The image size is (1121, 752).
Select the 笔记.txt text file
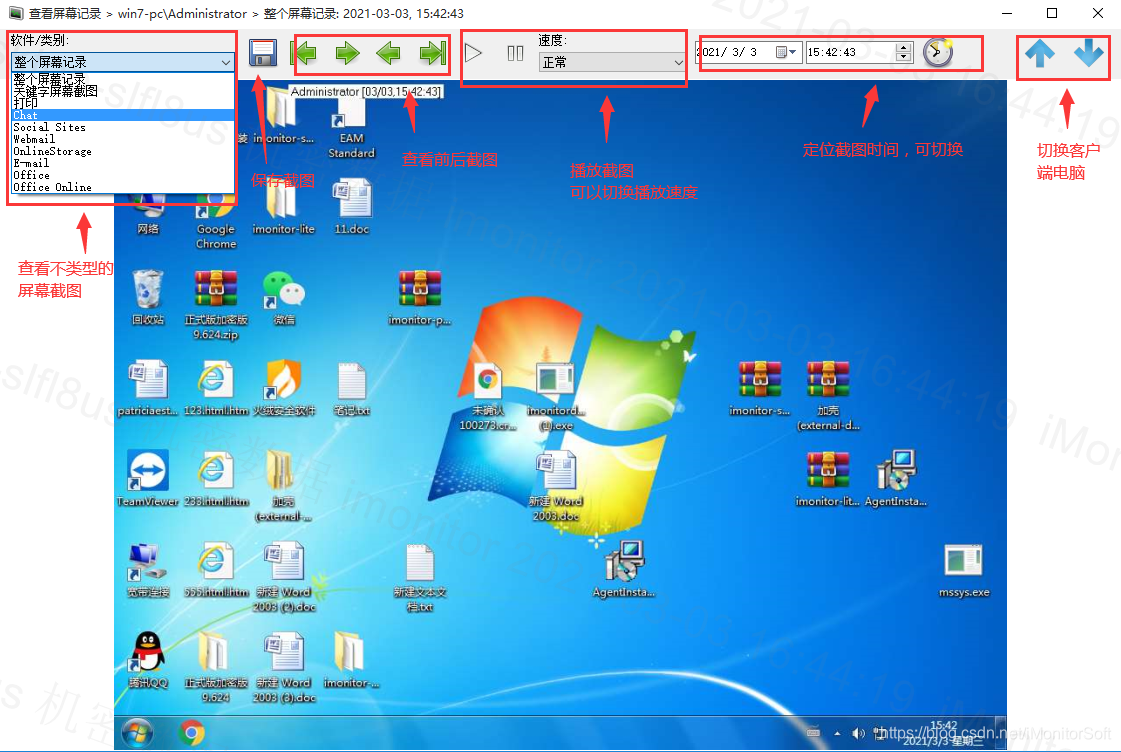click(352, 388)
